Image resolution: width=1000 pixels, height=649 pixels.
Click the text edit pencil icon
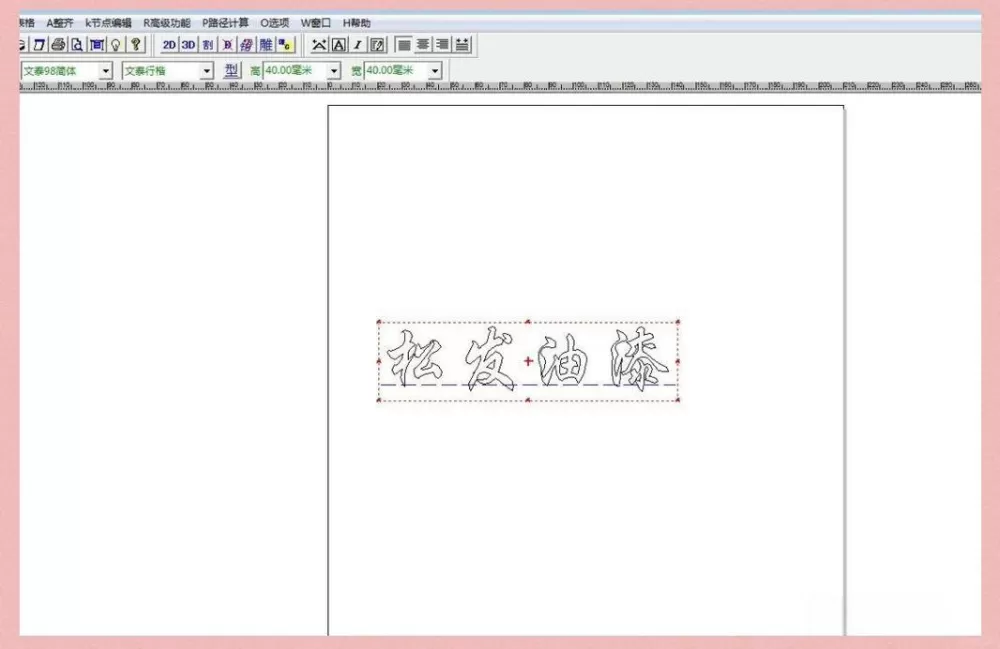378,45
